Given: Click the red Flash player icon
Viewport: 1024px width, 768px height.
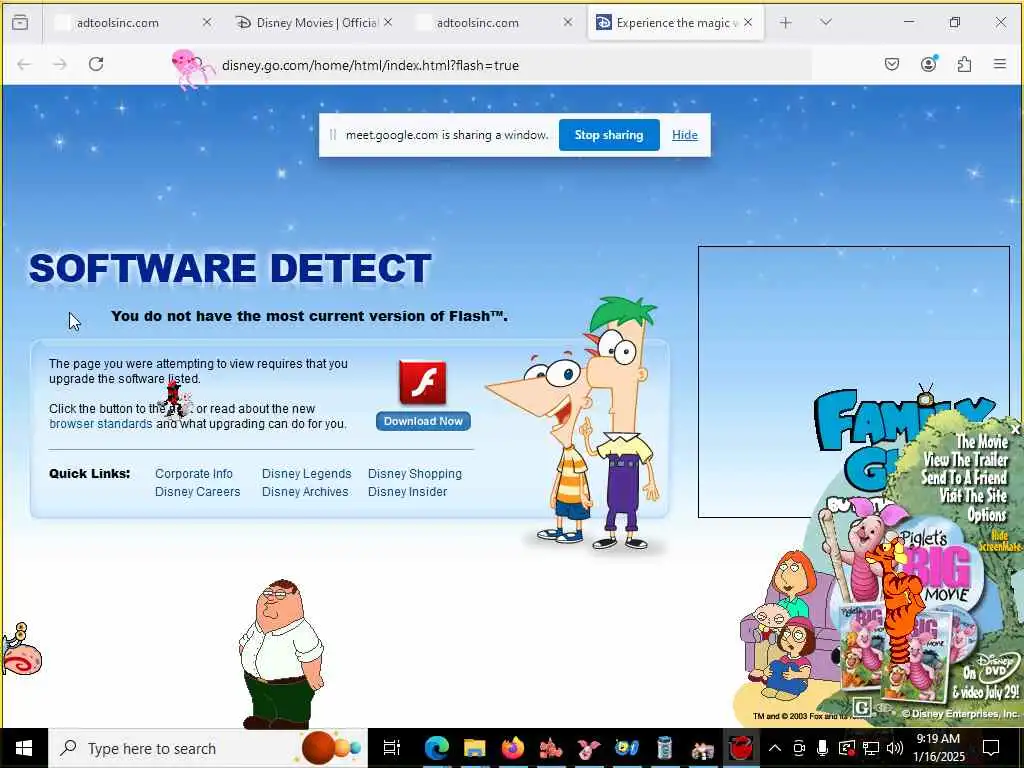Looking at the screenshot, I should point(423,383).
